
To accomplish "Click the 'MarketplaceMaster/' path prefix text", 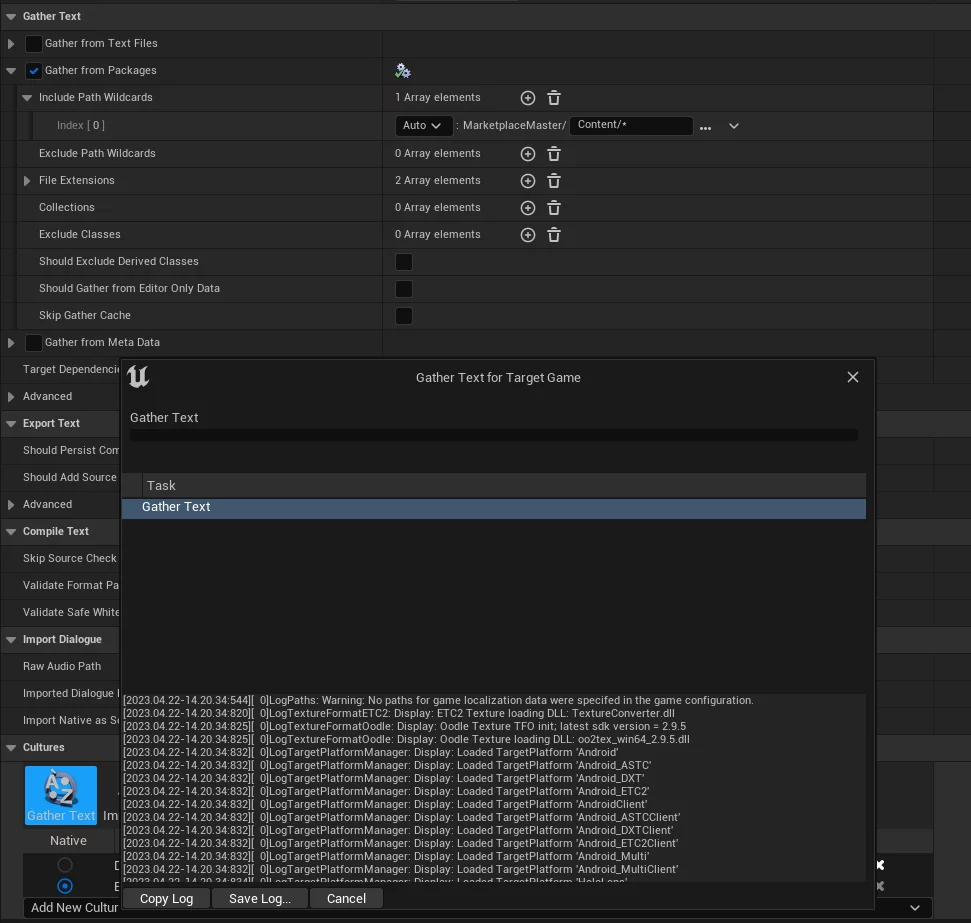I will point(515,126).
